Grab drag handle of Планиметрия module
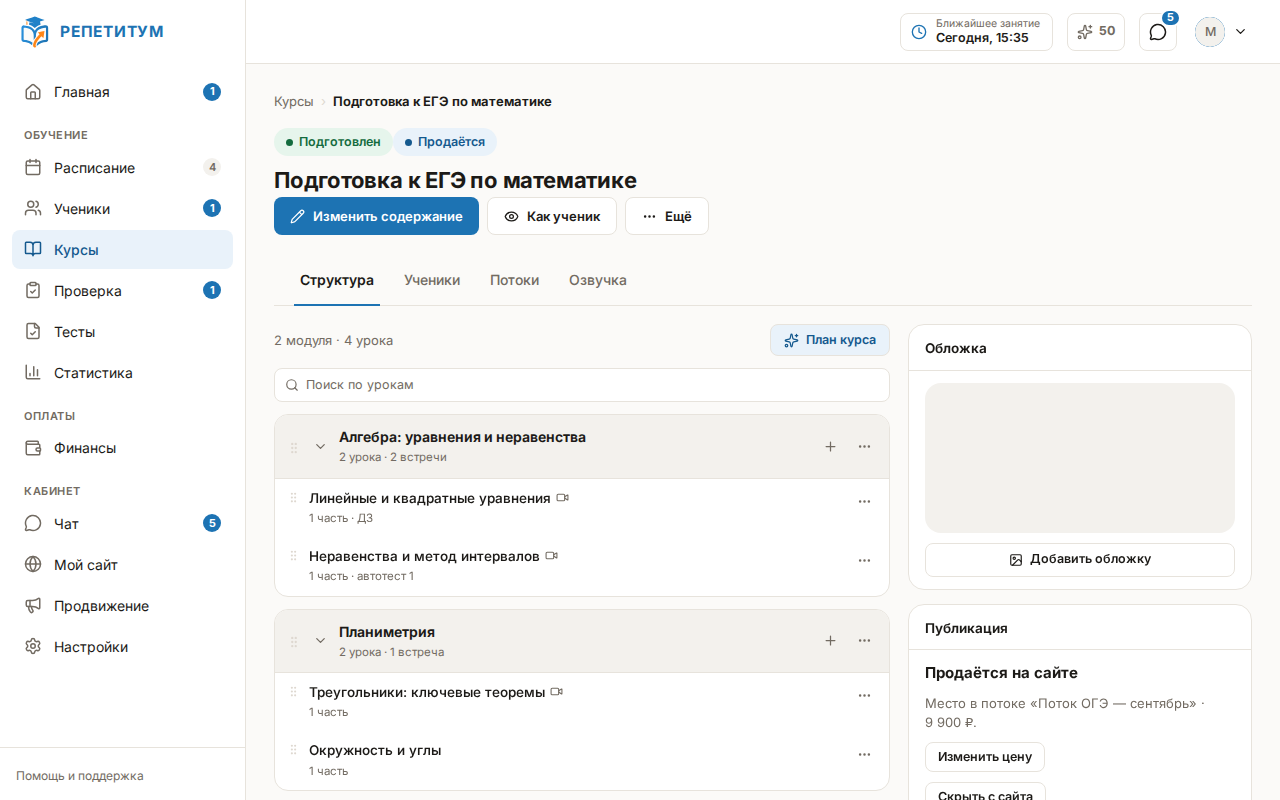Image resolution: width=1280 pixels, height=800 pixels. [294, 641]
